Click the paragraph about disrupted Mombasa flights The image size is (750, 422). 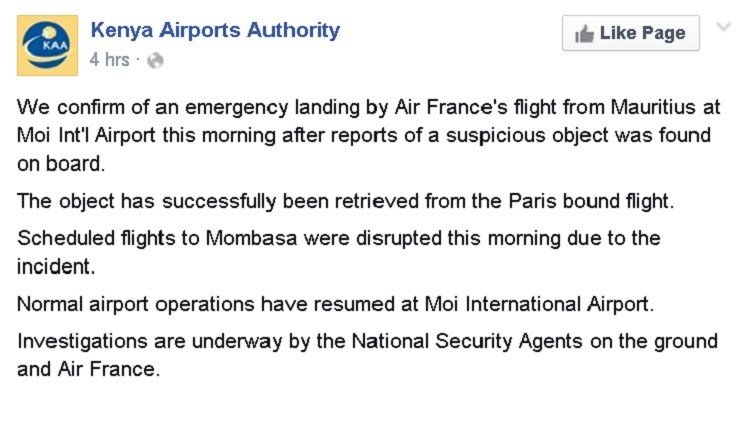339,253
